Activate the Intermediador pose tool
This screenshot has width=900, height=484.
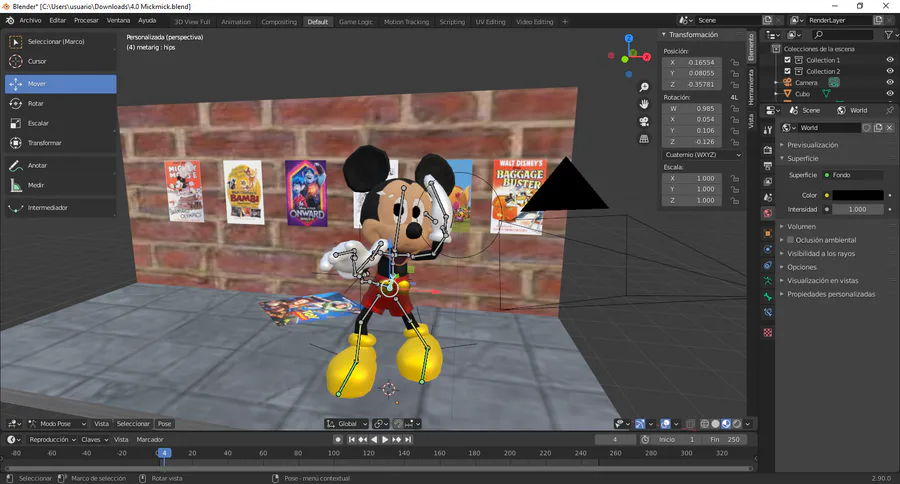(x=60, y=207)
